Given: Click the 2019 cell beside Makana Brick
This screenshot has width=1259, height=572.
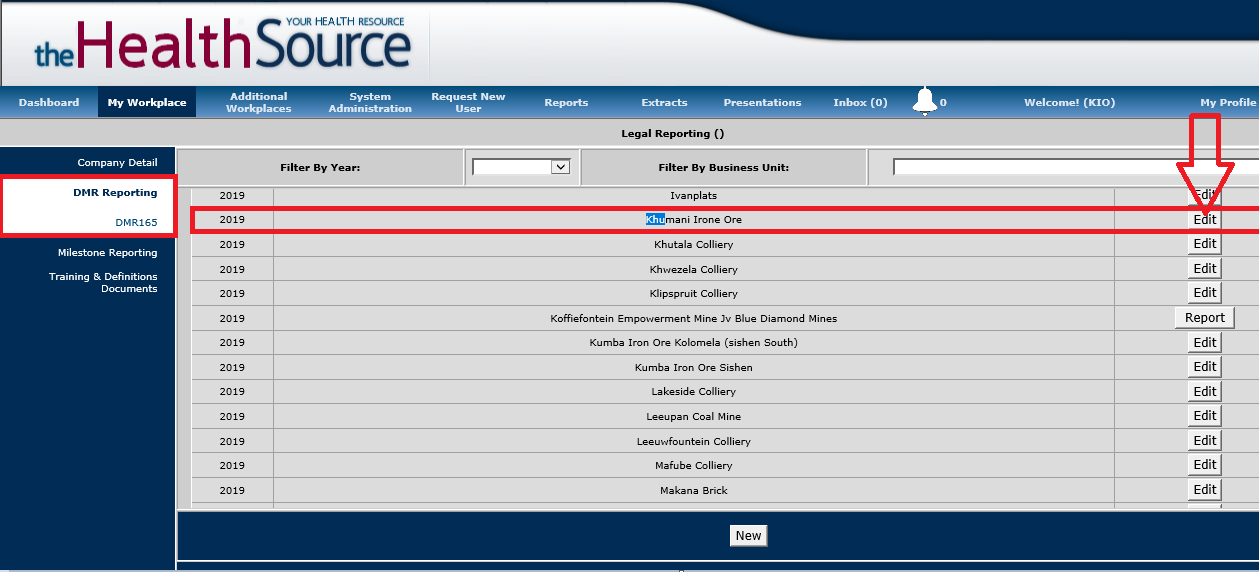Looking at the screenshot, I should click(232, 491).
